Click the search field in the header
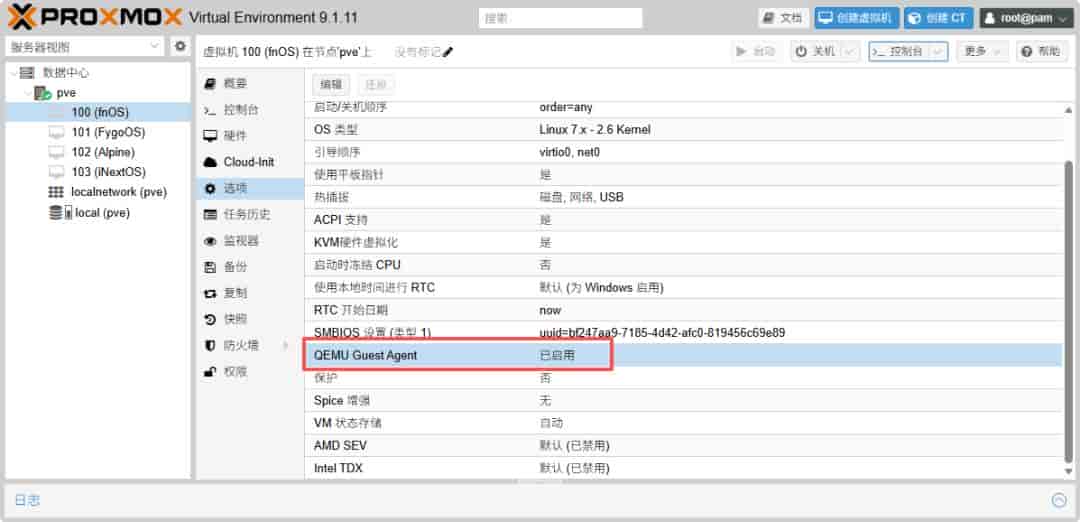This screenshot has height=522, width=1080. coord(560,19)
